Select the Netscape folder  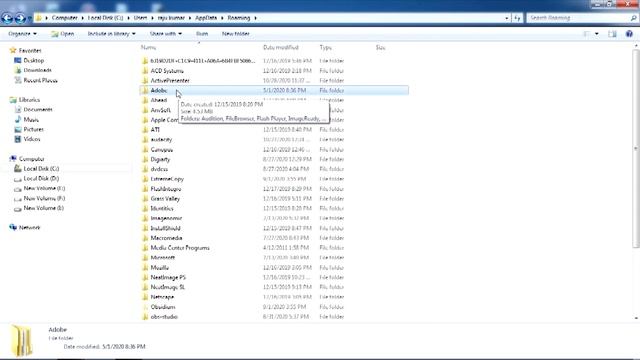(x=162, y=297)
